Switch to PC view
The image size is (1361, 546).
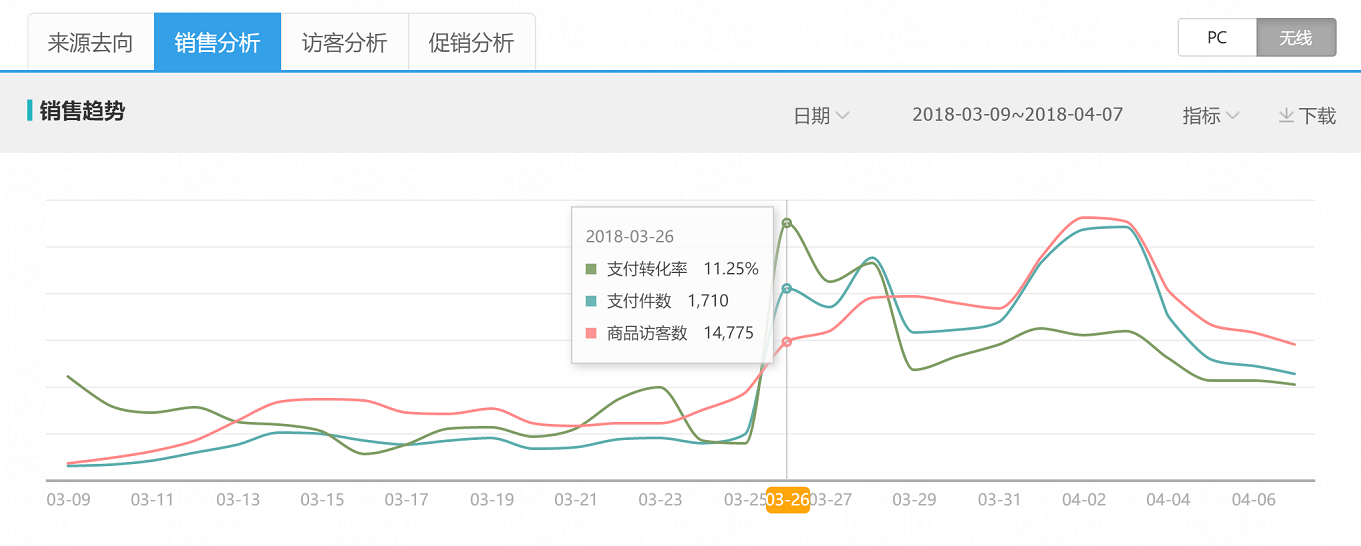tap(1217, 38)
